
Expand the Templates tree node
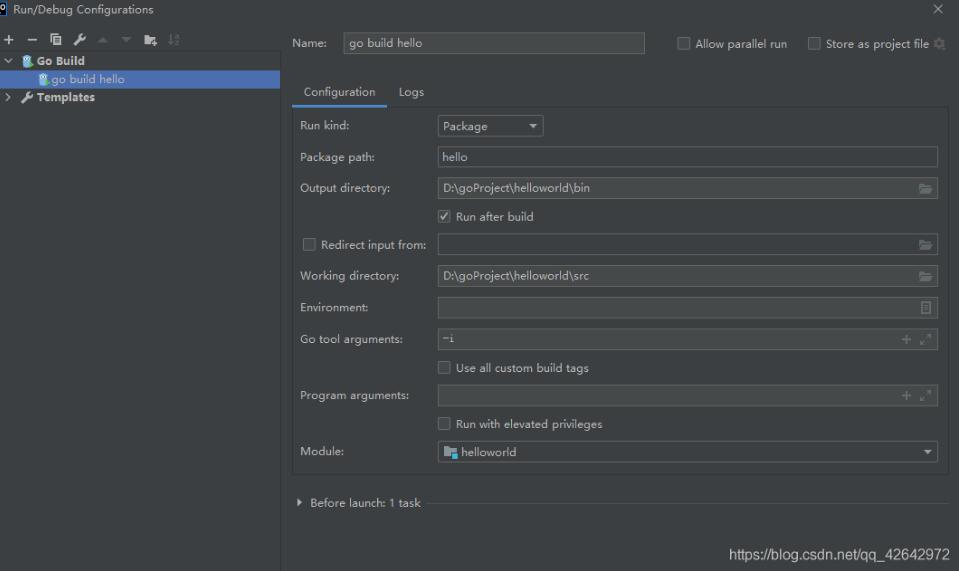[9, 97]
